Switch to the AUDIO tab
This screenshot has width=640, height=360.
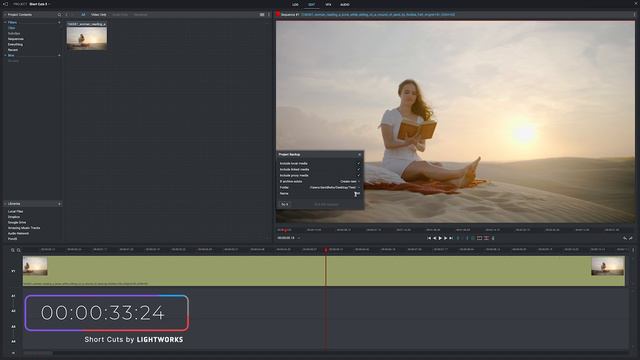[345, 4]
